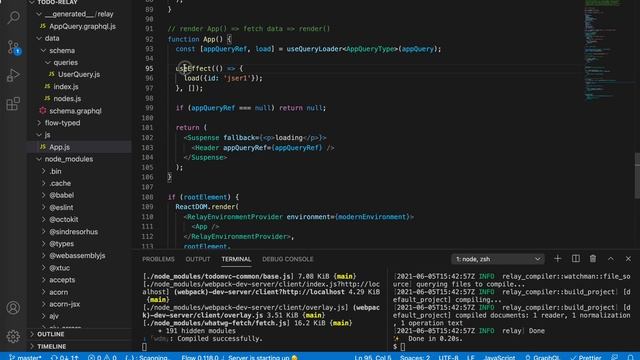The height and width of the screenshot is (360, 640).
Task: Expand the flow-typed folder
Action: 62,122
